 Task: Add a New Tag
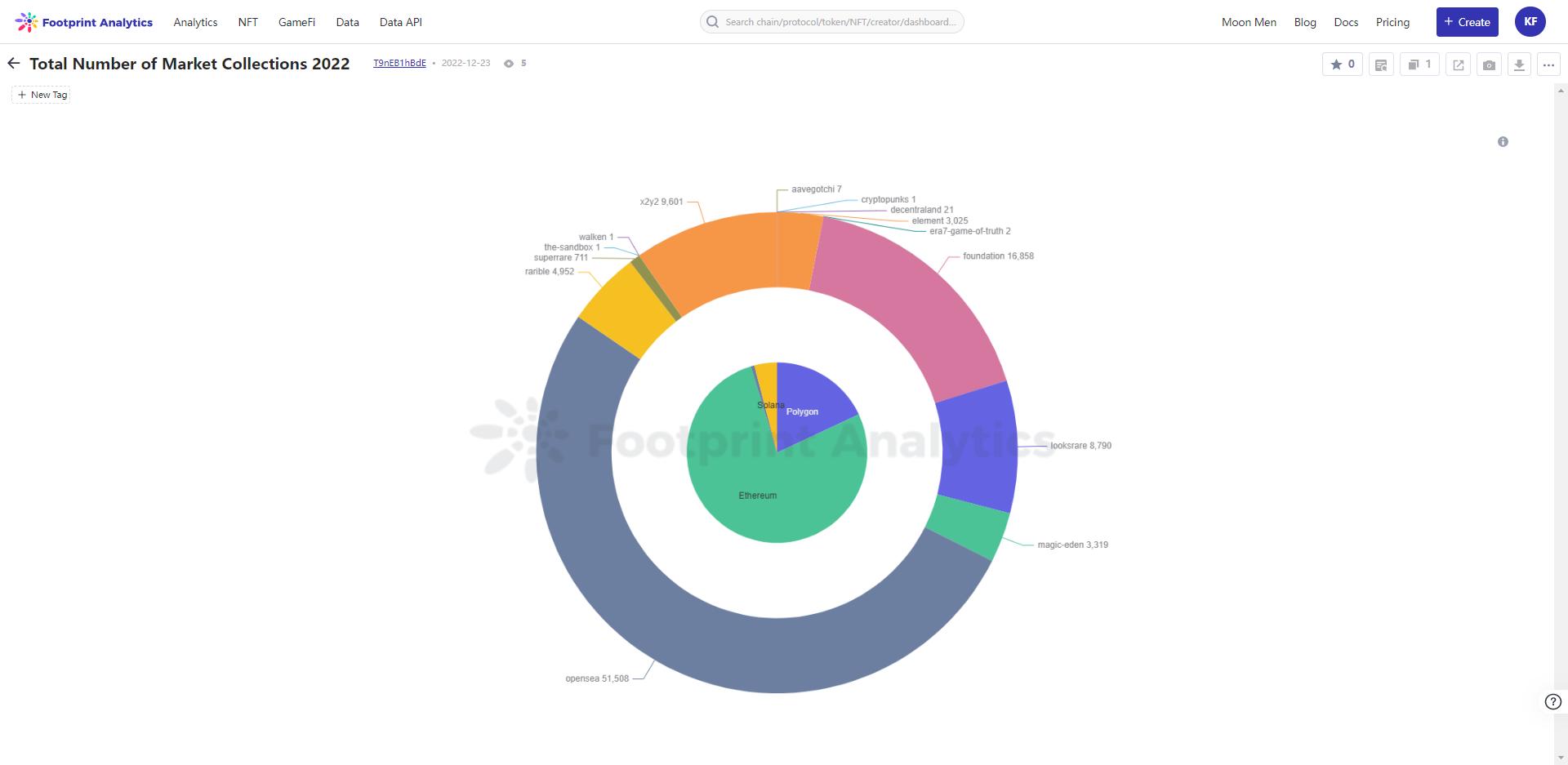click(42, 95)
